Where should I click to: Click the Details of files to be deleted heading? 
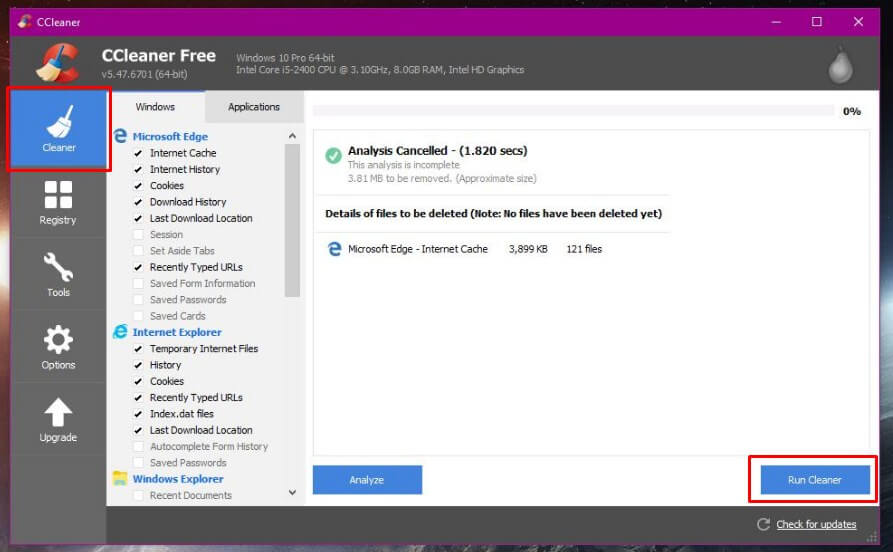pos(493,214)
